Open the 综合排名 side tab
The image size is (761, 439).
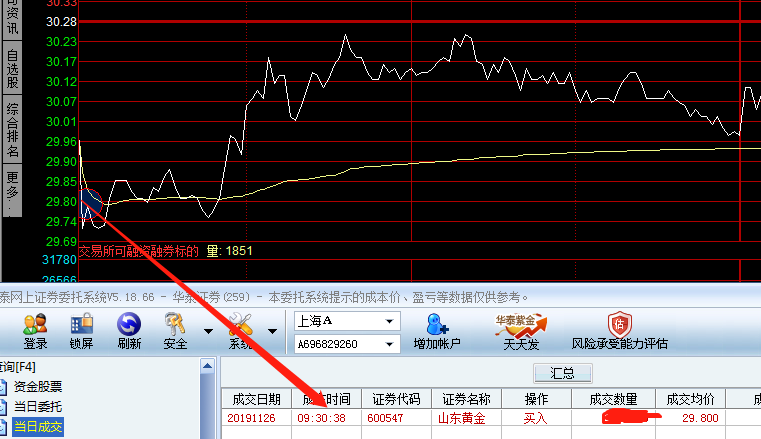point(13,130)
